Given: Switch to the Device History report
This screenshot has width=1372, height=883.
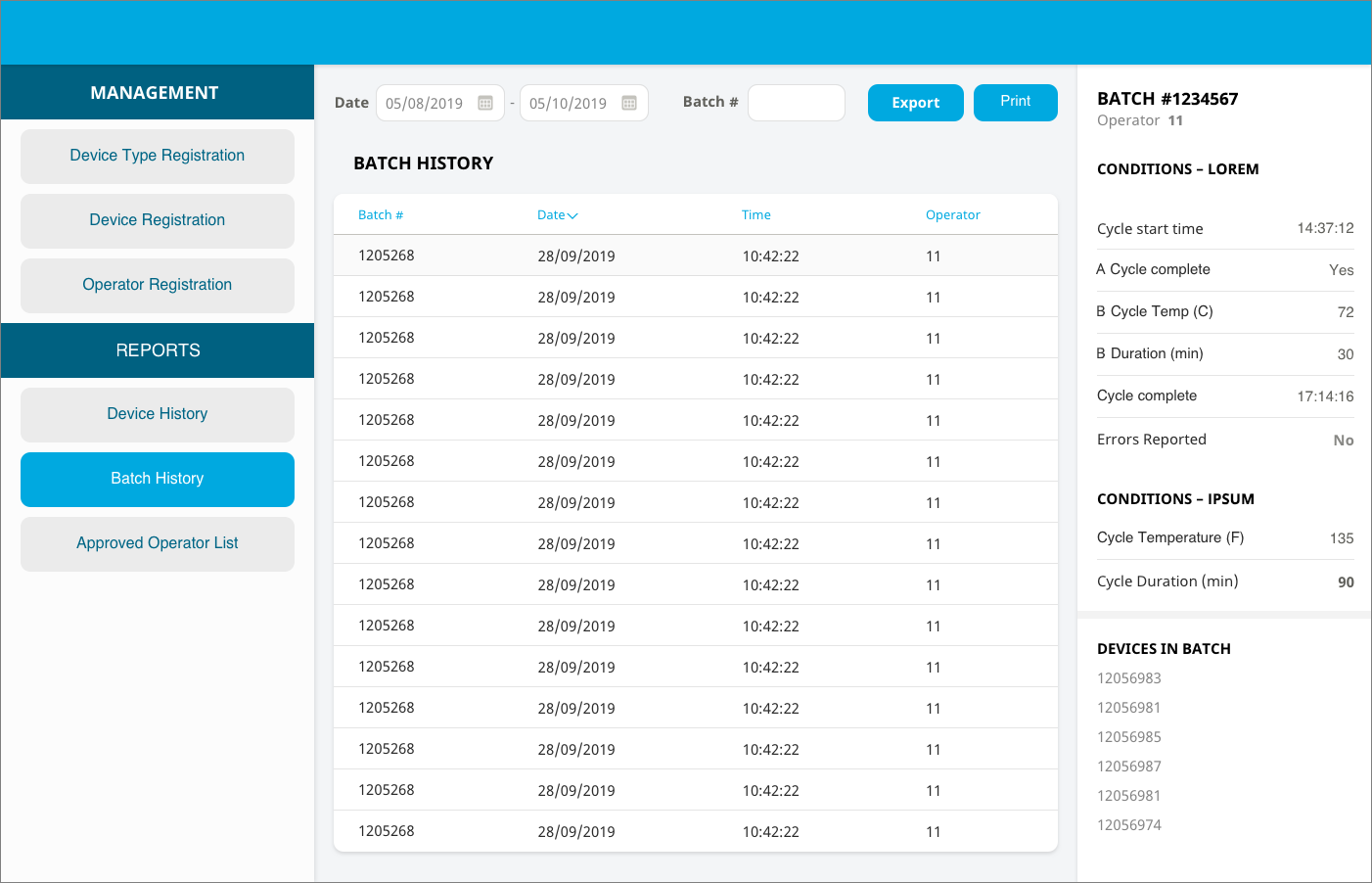Looking at the screenshot, I should [x=157, y=414].
